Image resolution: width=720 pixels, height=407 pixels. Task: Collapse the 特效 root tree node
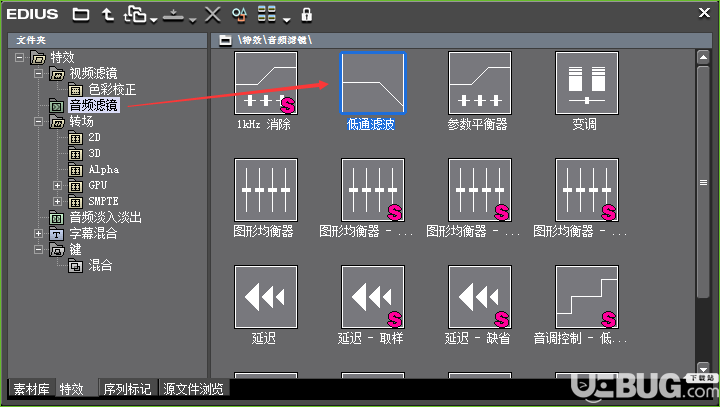19,57
